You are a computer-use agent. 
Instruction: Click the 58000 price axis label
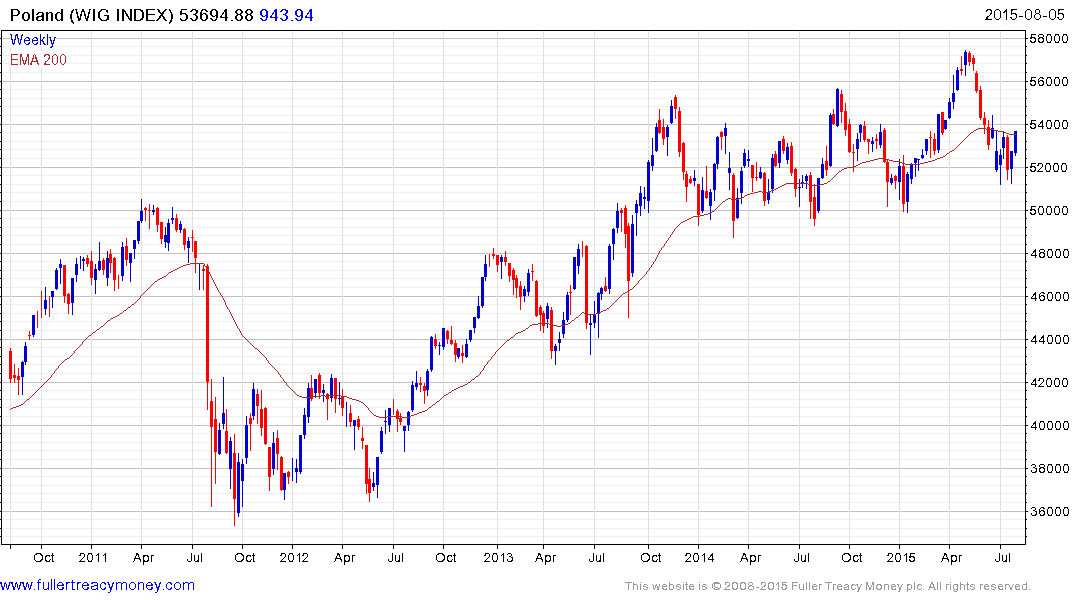click(x=1048, y=39)
